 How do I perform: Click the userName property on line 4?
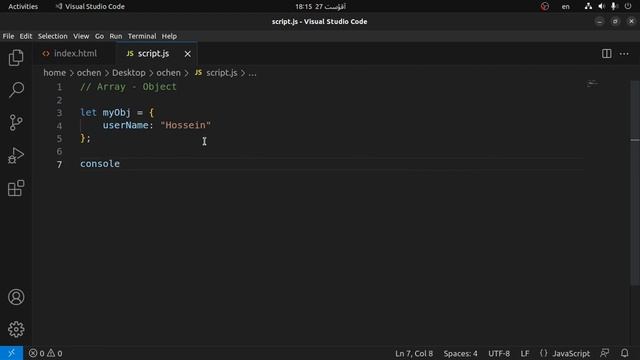(125, 125)
